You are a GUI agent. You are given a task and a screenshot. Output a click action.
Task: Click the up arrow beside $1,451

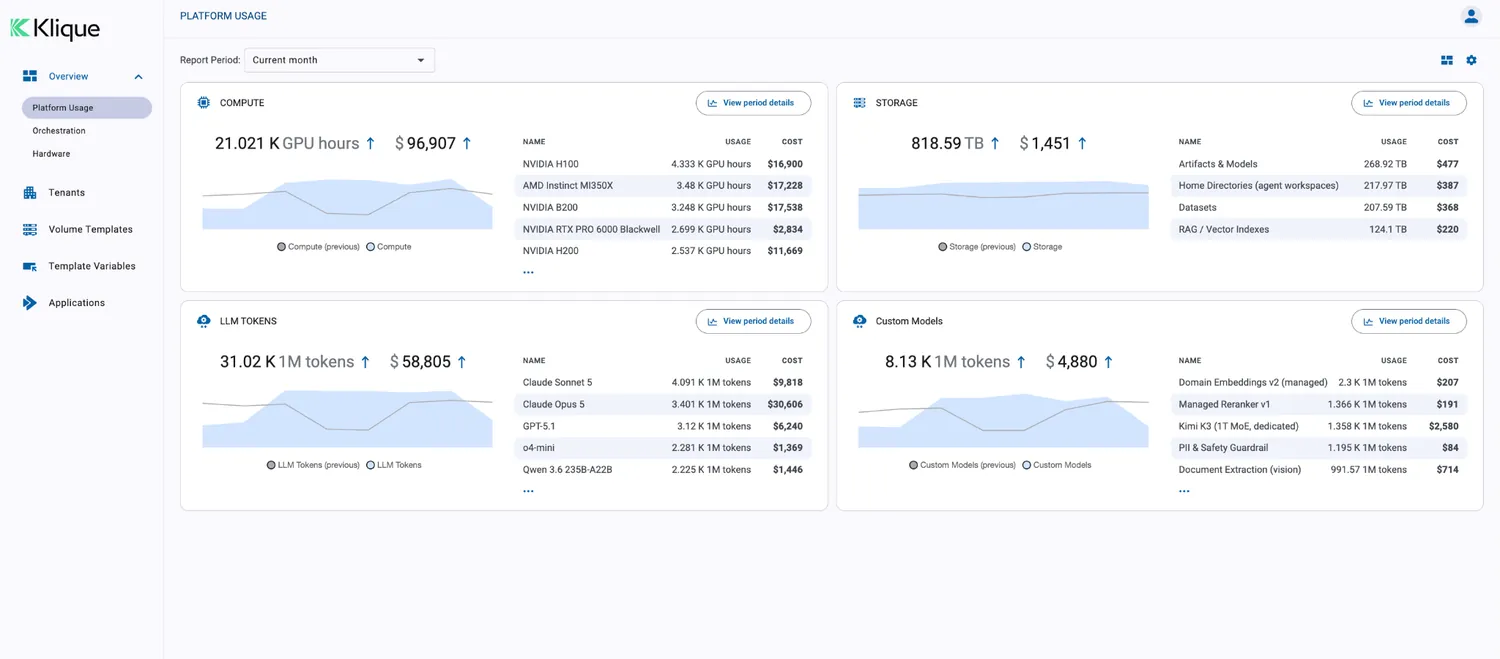coord(1082,143)
